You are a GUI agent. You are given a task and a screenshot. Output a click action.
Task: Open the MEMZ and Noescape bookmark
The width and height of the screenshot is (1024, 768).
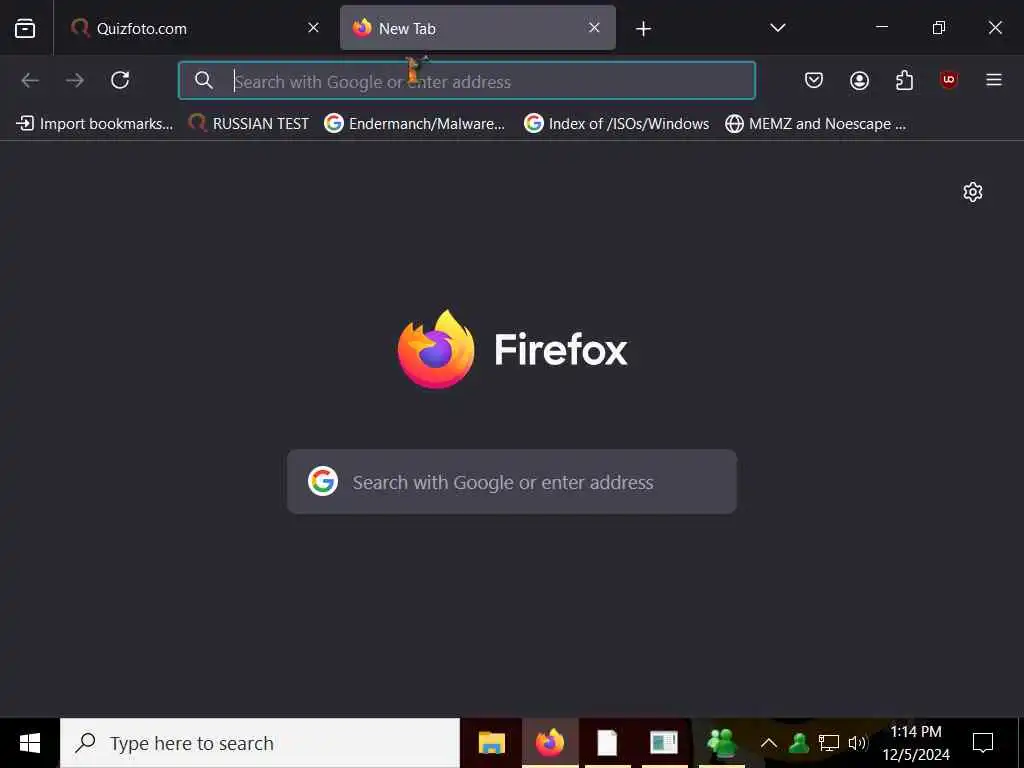pyautogui.click(x=816, y=123)
